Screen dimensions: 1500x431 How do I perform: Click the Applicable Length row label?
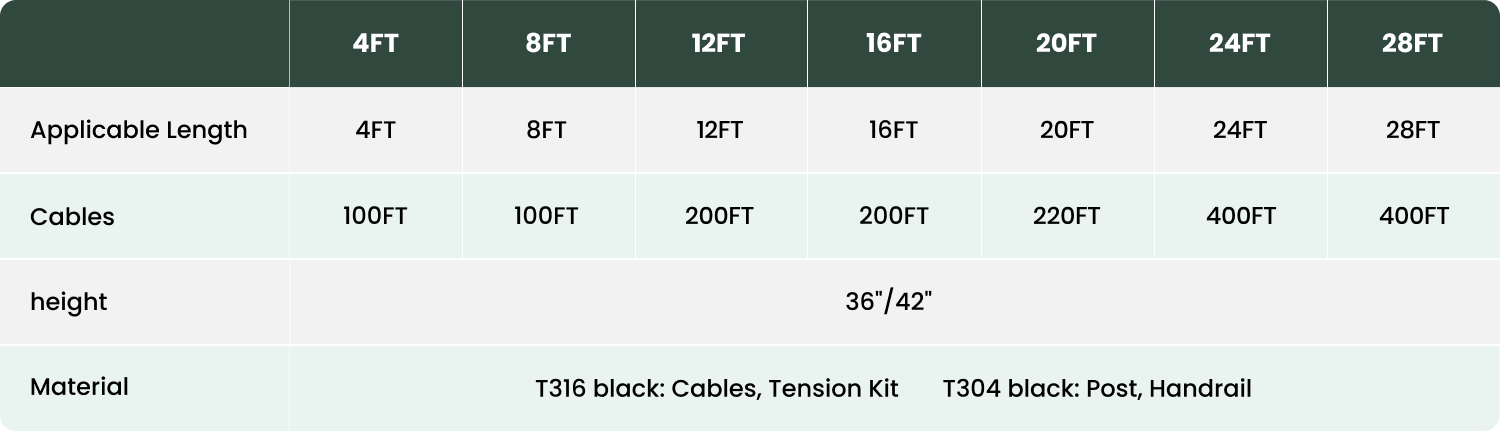pos(139,130)
